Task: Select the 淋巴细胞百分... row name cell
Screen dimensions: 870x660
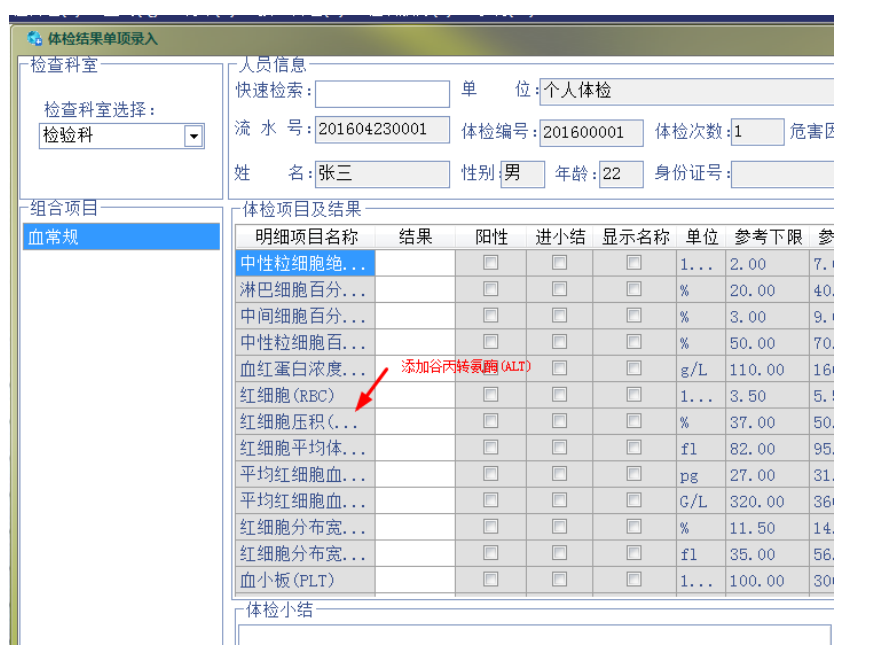Action: pyautogui.click(x=306, y=289)
